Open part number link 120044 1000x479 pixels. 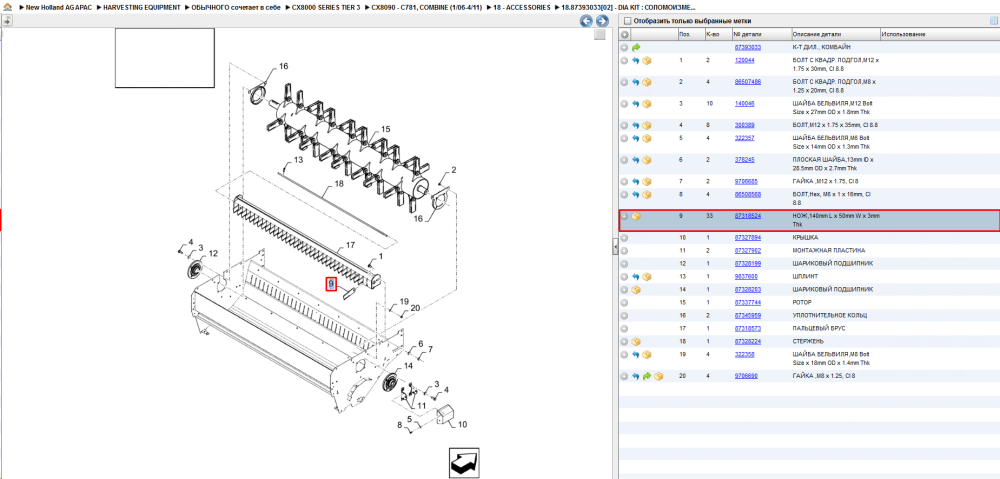744,60
